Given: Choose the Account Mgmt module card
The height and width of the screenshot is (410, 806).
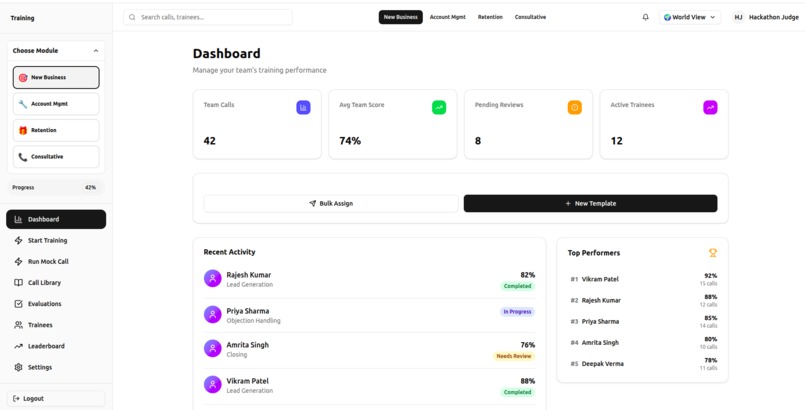Looking at the screenshot, I should (x=56, y=104).
